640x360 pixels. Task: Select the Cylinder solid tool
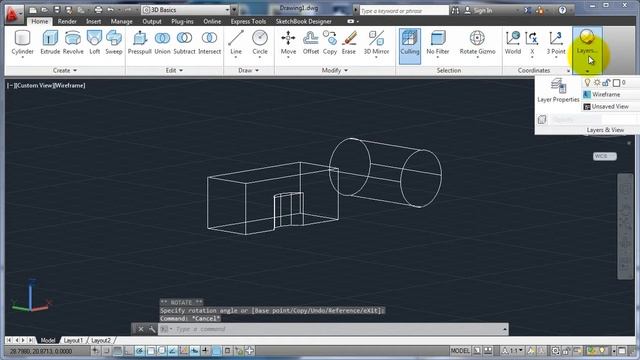(x=22, y=43)
